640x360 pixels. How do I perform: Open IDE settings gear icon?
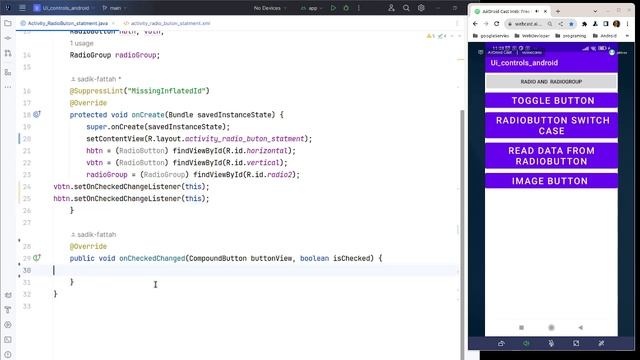[x=421, y=8]
